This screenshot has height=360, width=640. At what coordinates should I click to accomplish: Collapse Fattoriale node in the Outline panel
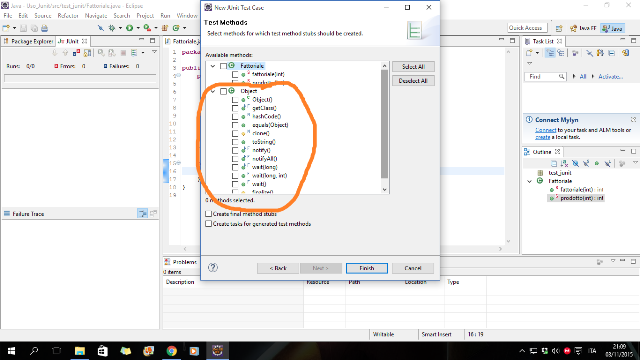(x=529, y=181)
